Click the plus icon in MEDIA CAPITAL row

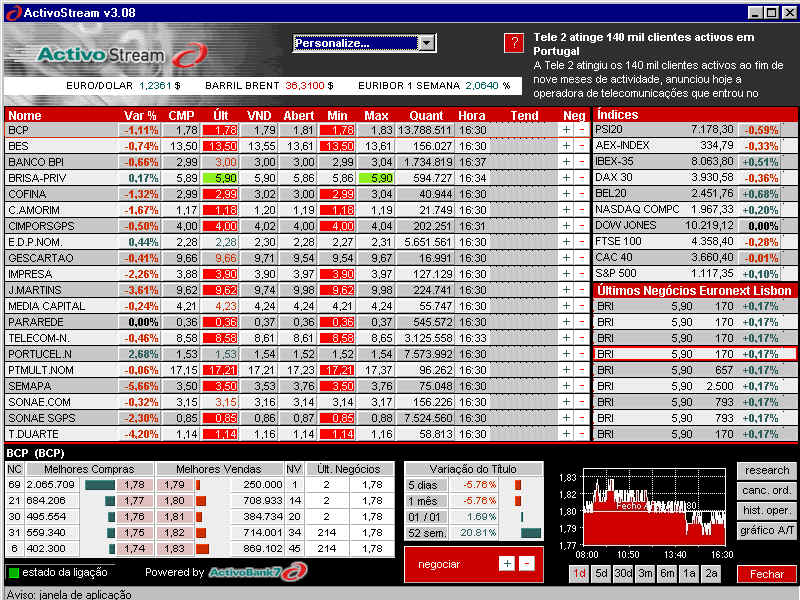(x=566, y=306)
